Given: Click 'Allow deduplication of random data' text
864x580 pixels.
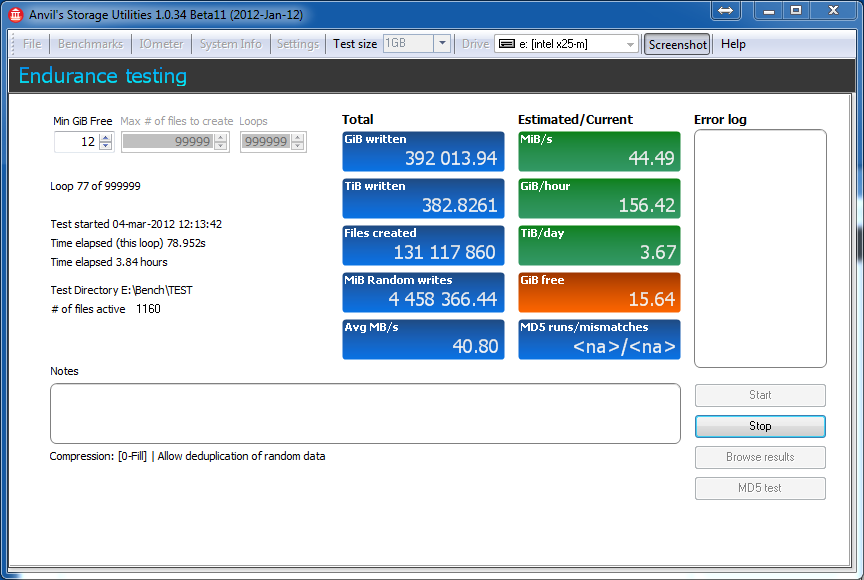Looking at the screenshot, I should tap(241, 456).
